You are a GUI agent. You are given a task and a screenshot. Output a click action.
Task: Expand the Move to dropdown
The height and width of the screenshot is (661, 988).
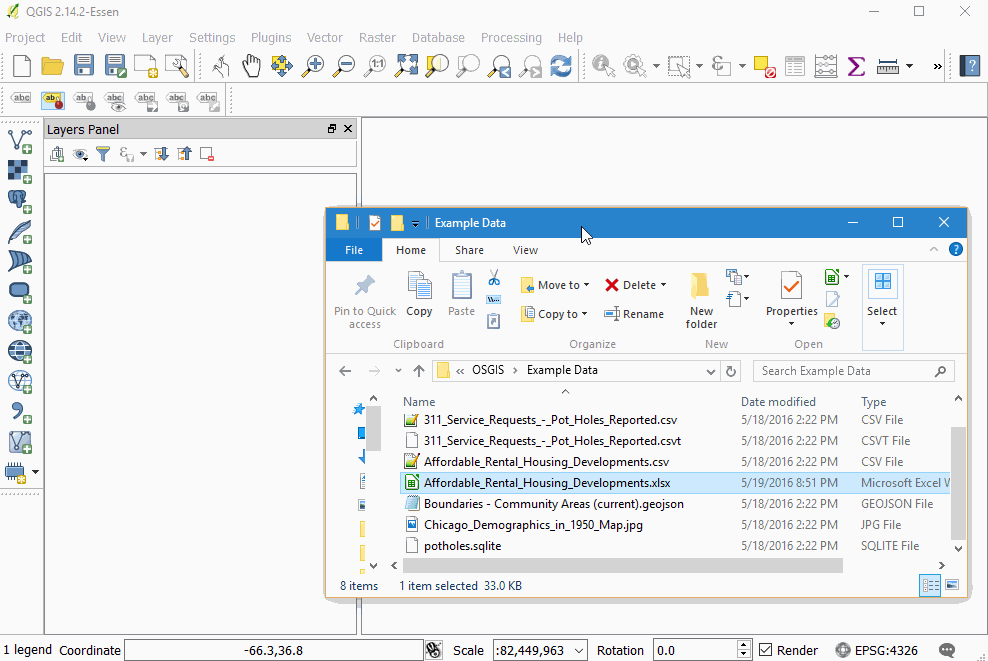point(587,285)
